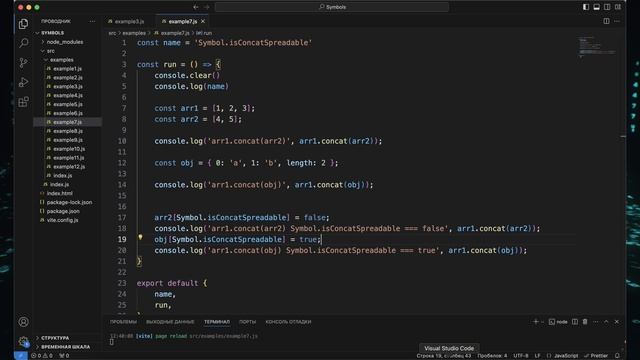Open the Problems panel tab
This screenshot has height=360, width=640.
pos(123,322)
